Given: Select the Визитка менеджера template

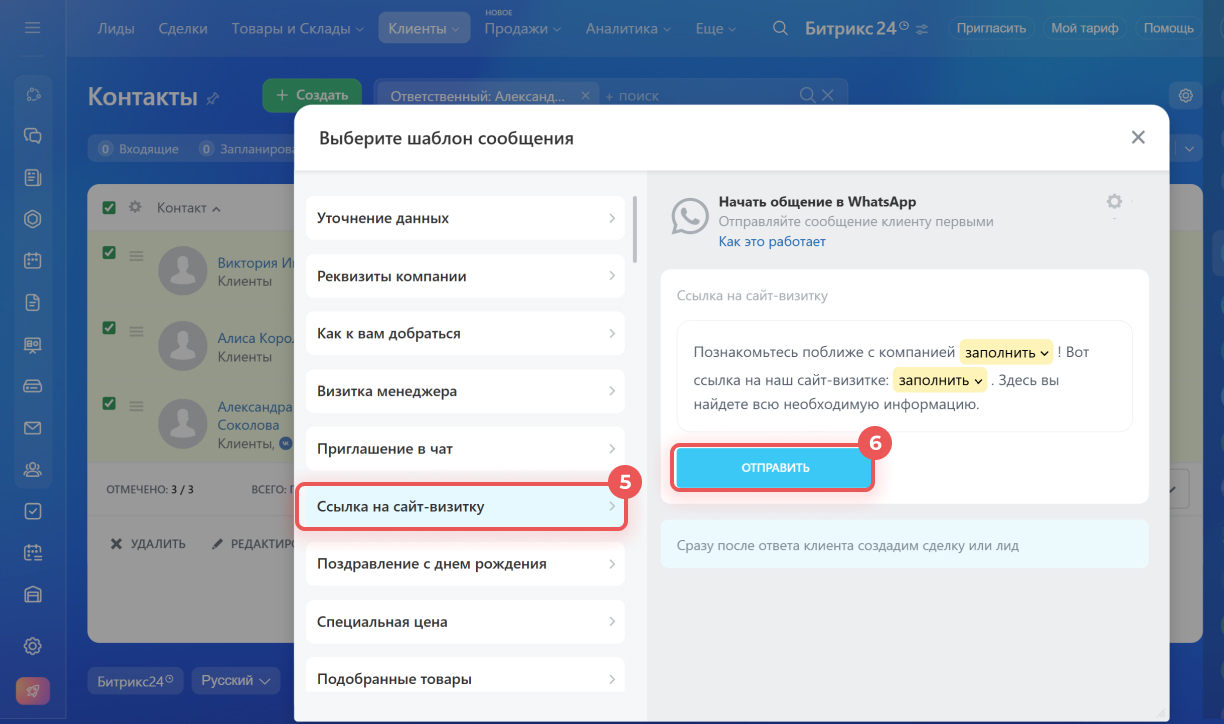Looking at the screenshot, I should [x=465, y=391].
